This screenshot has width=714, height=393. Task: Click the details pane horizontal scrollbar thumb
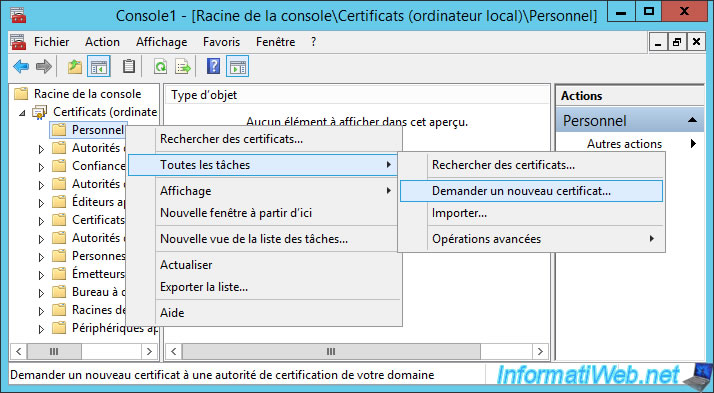[x=331, y=352]
